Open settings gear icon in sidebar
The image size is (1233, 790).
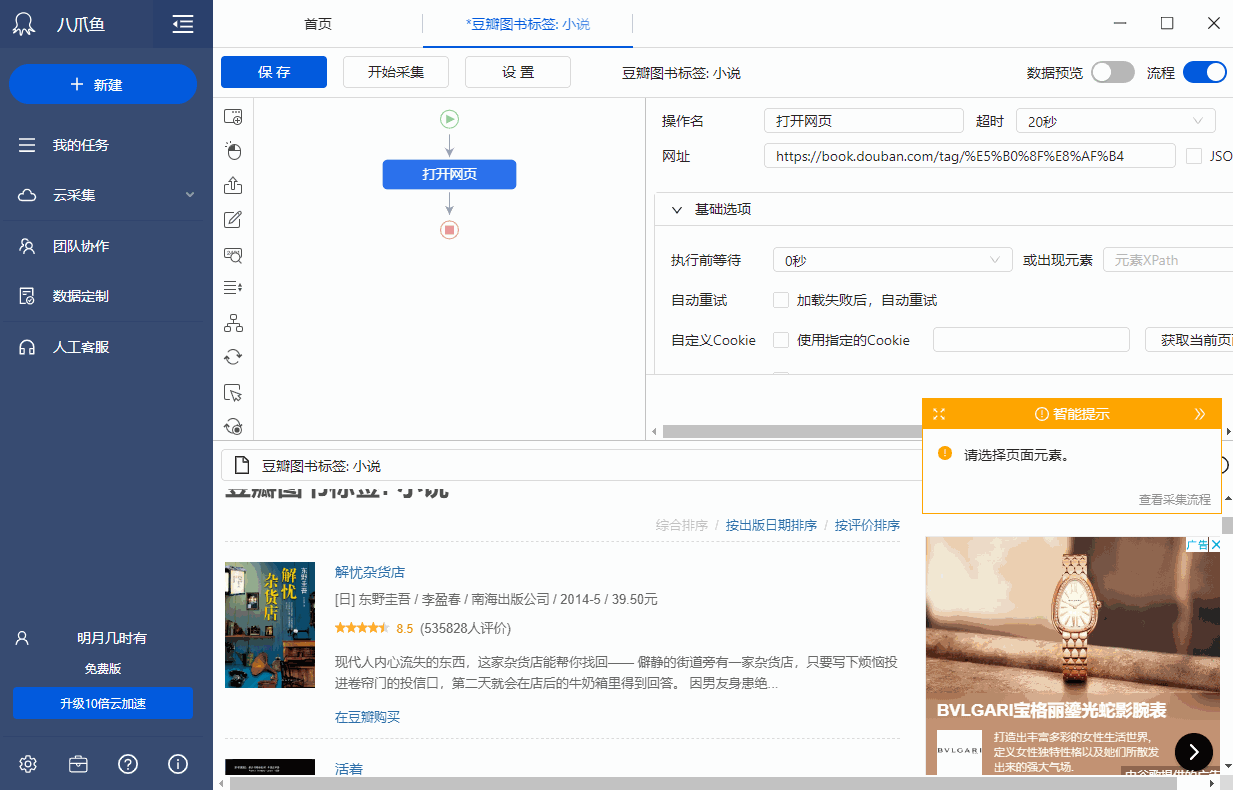[x=28, y=764]
